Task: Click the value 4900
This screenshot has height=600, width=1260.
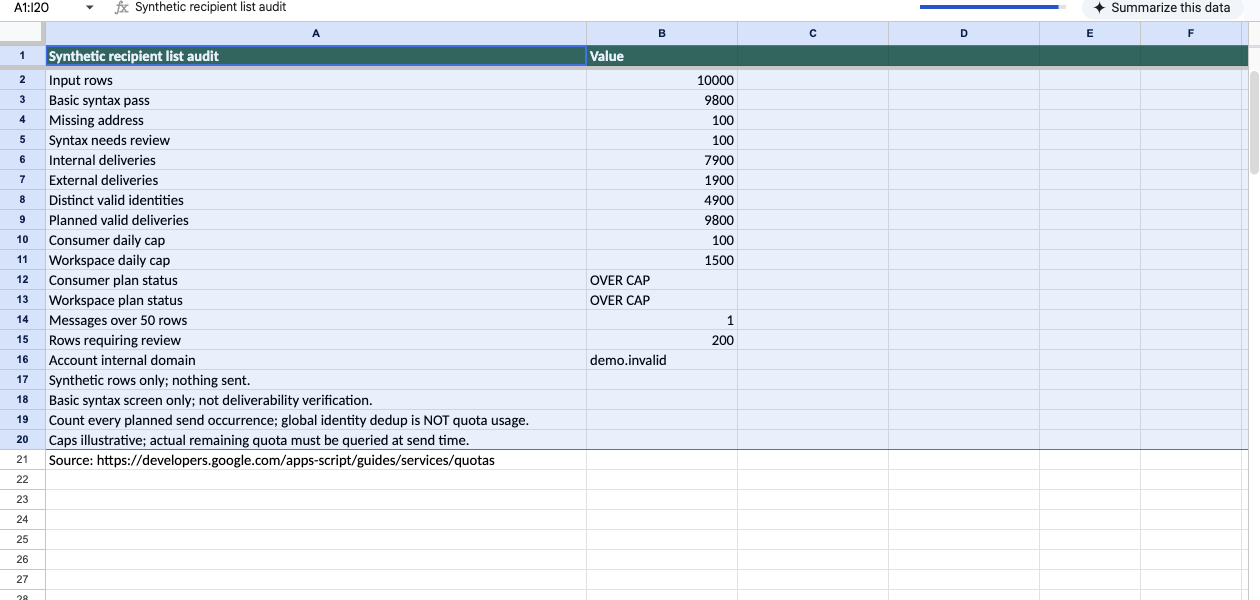Action: pos(662,200)
